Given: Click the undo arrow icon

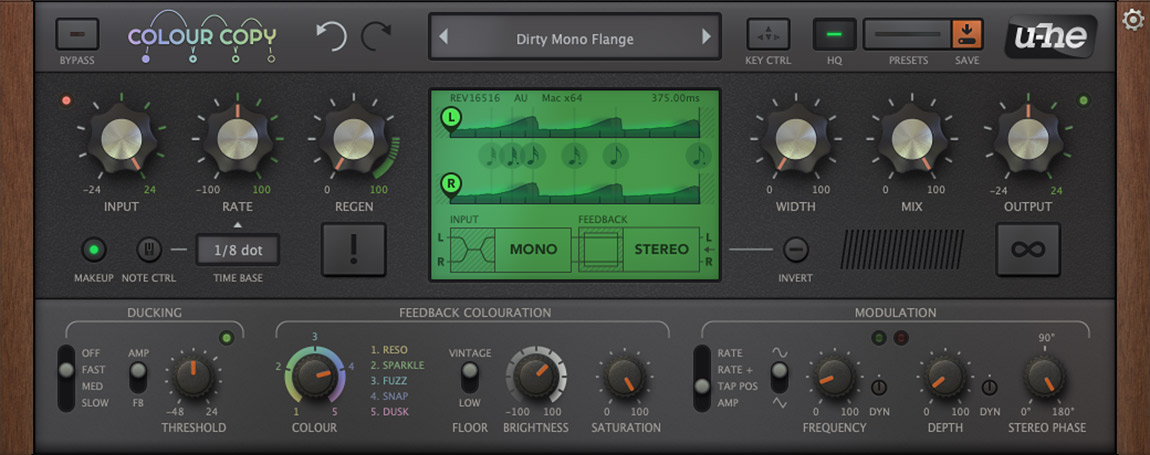Looking at the screenshot, I should point(331,37).
